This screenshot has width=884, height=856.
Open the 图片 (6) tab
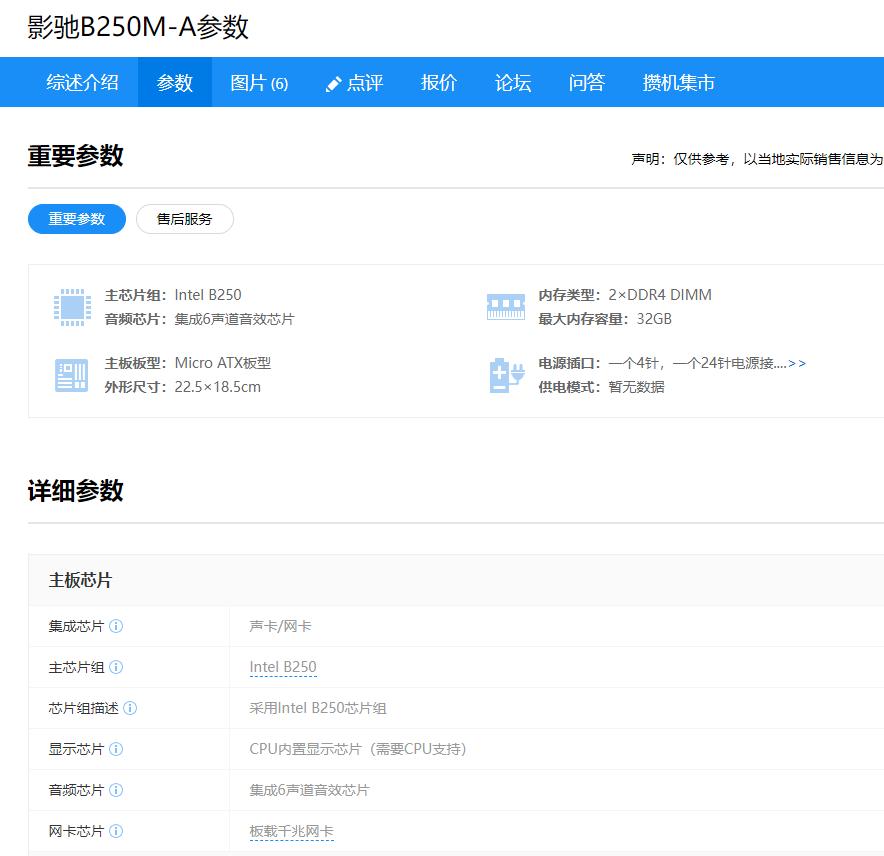tap(259, 83)
